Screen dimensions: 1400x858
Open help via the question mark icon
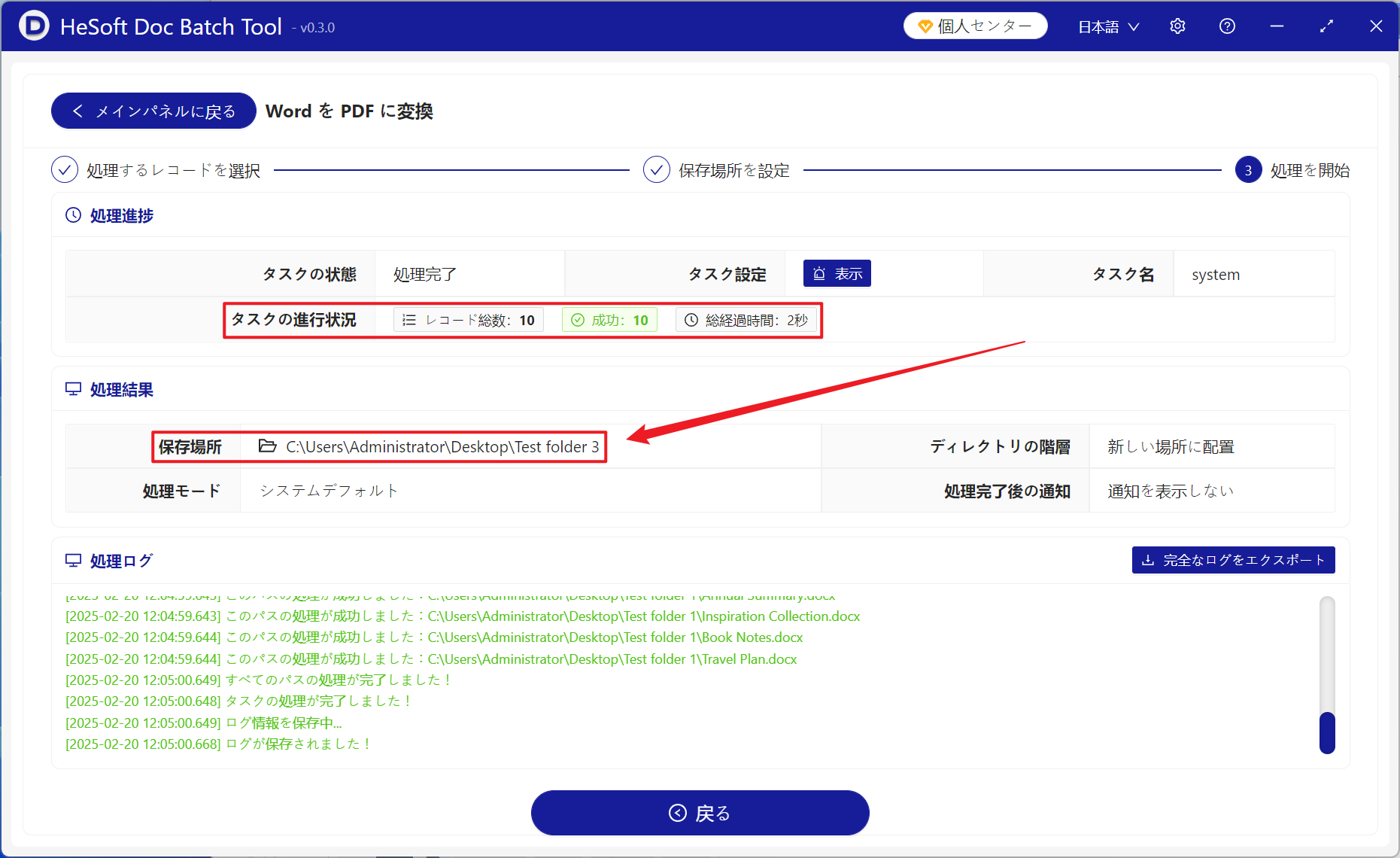coord(1227,26)
